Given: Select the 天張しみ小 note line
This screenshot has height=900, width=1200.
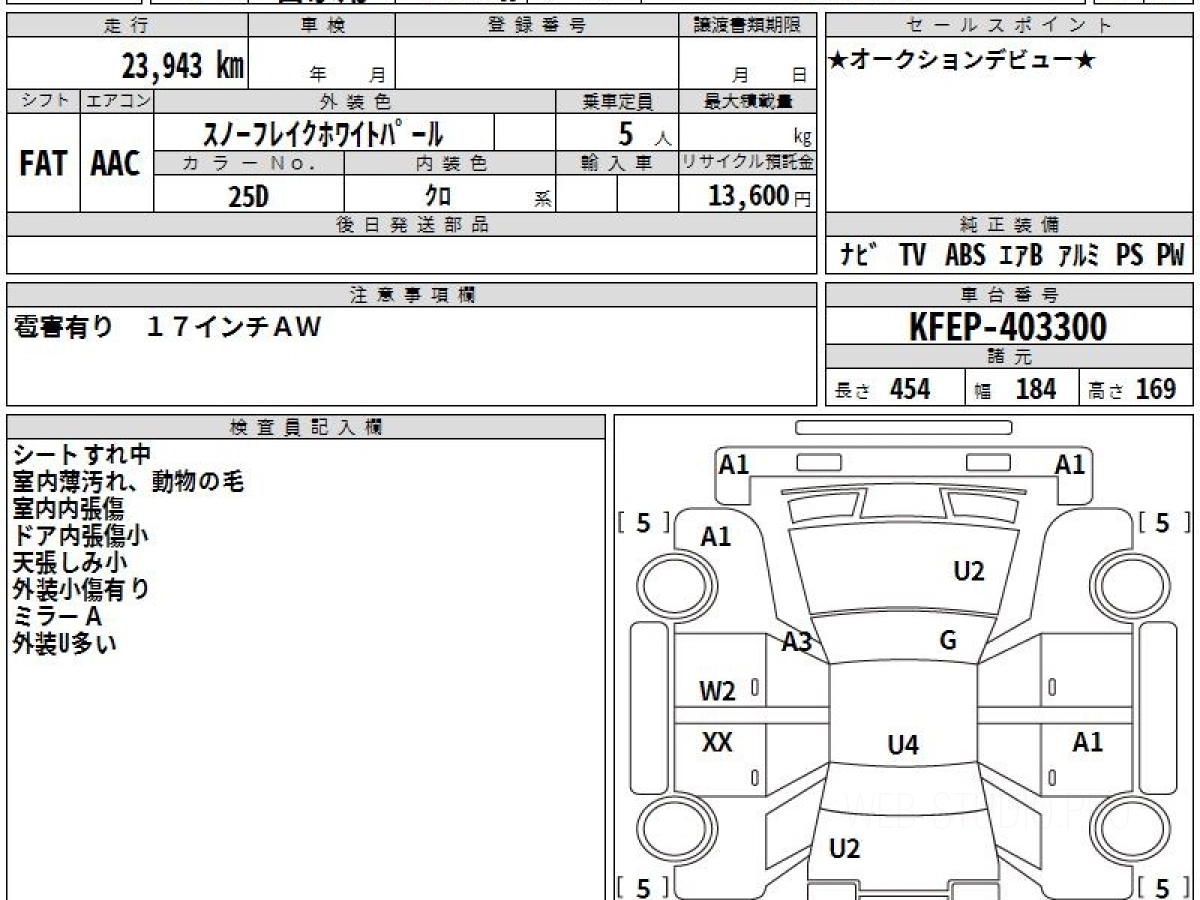Looking at the screenshot, I should click(x=70, y=563).
